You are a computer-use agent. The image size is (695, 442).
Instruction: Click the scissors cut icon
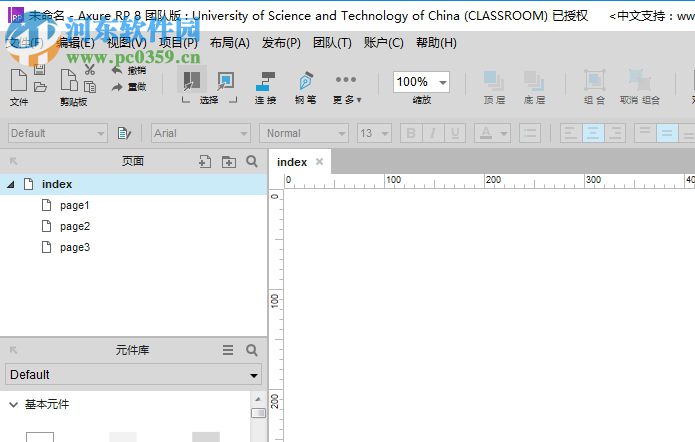click(x=90, y=70)
